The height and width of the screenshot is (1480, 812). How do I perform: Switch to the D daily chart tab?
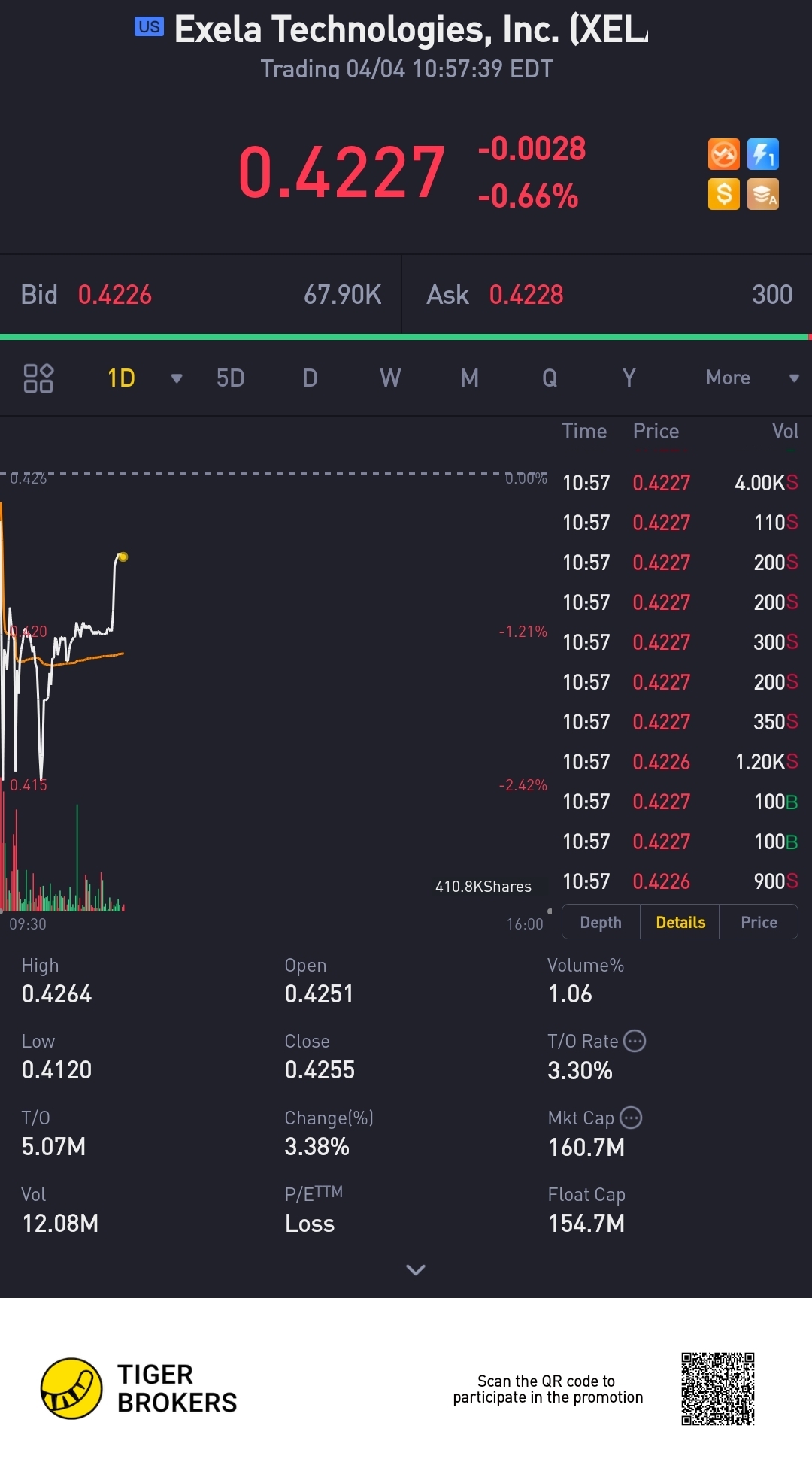click(x=310, y=378)
